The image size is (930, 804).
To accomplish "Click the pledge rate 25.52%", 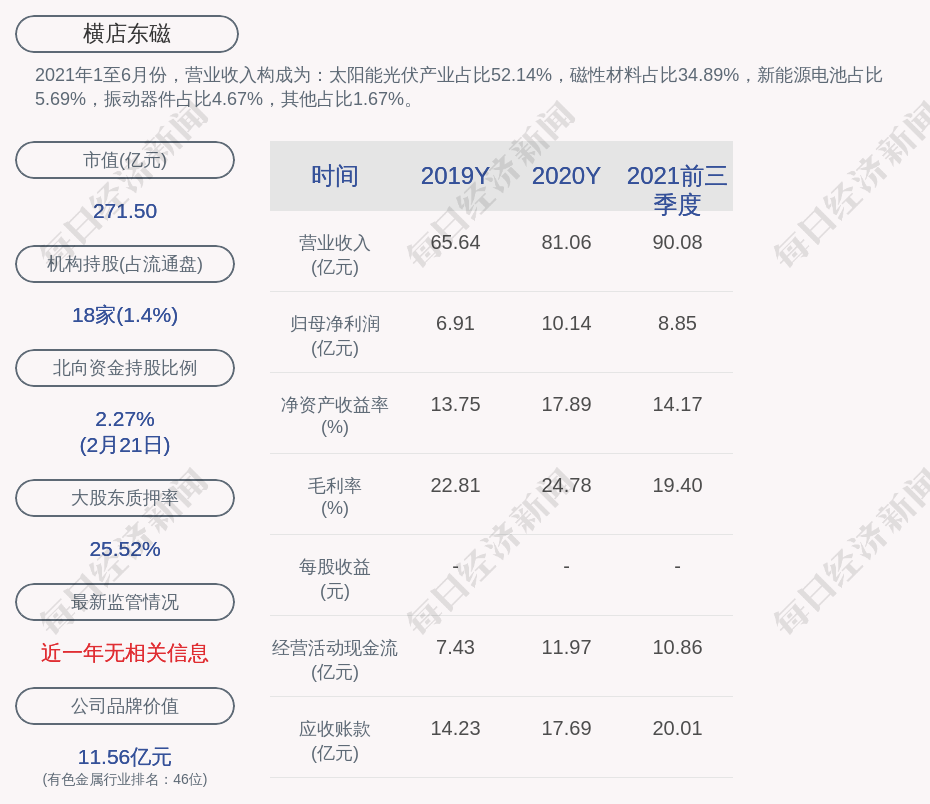I will point(125,549).
